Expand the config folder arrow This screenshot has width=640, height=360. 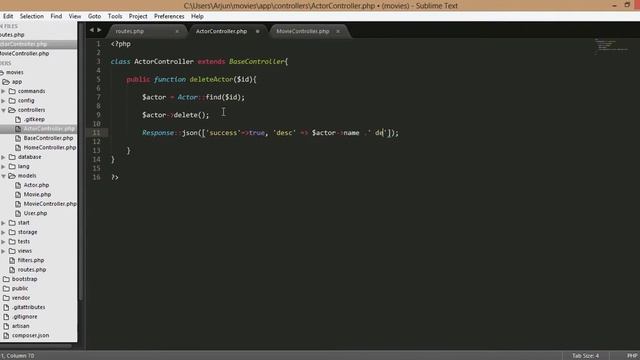(3, 100)
